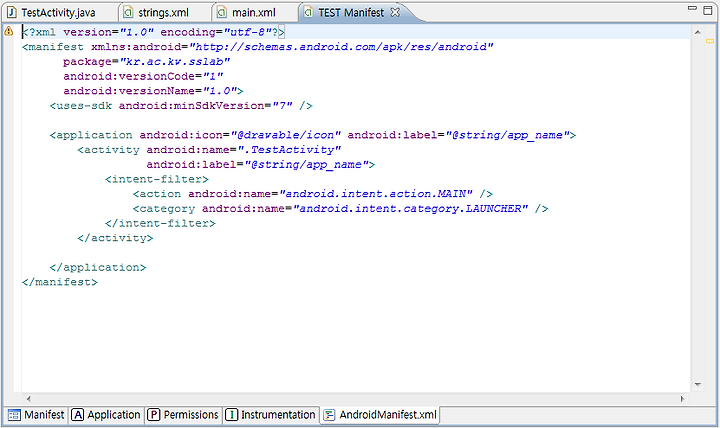Screen dimensions: 720x428
Task: Click the action.MAIN value text
Action: pyautogui.click(x=376, y=194)
